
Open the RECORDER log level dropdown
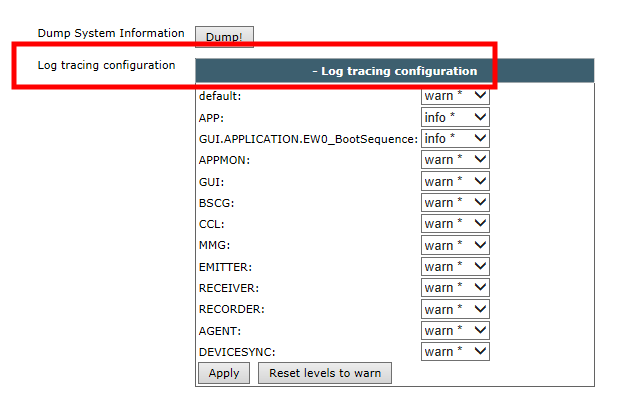(455, 309)
